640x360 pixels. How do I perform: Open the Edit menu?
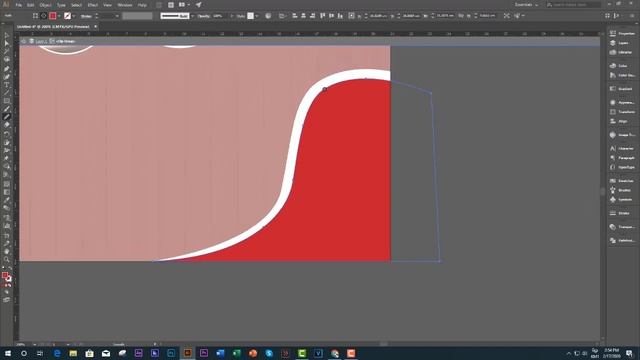(31, 5)
